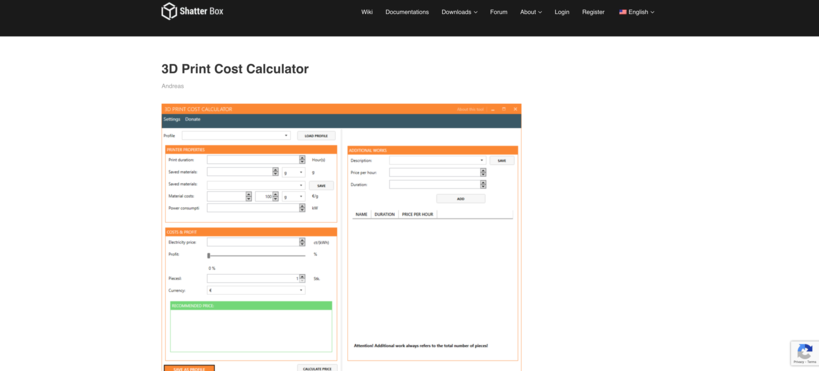The width and height of the screenshot is (819, 371).
Task: Go to Documentations
Action: [407, 12]
